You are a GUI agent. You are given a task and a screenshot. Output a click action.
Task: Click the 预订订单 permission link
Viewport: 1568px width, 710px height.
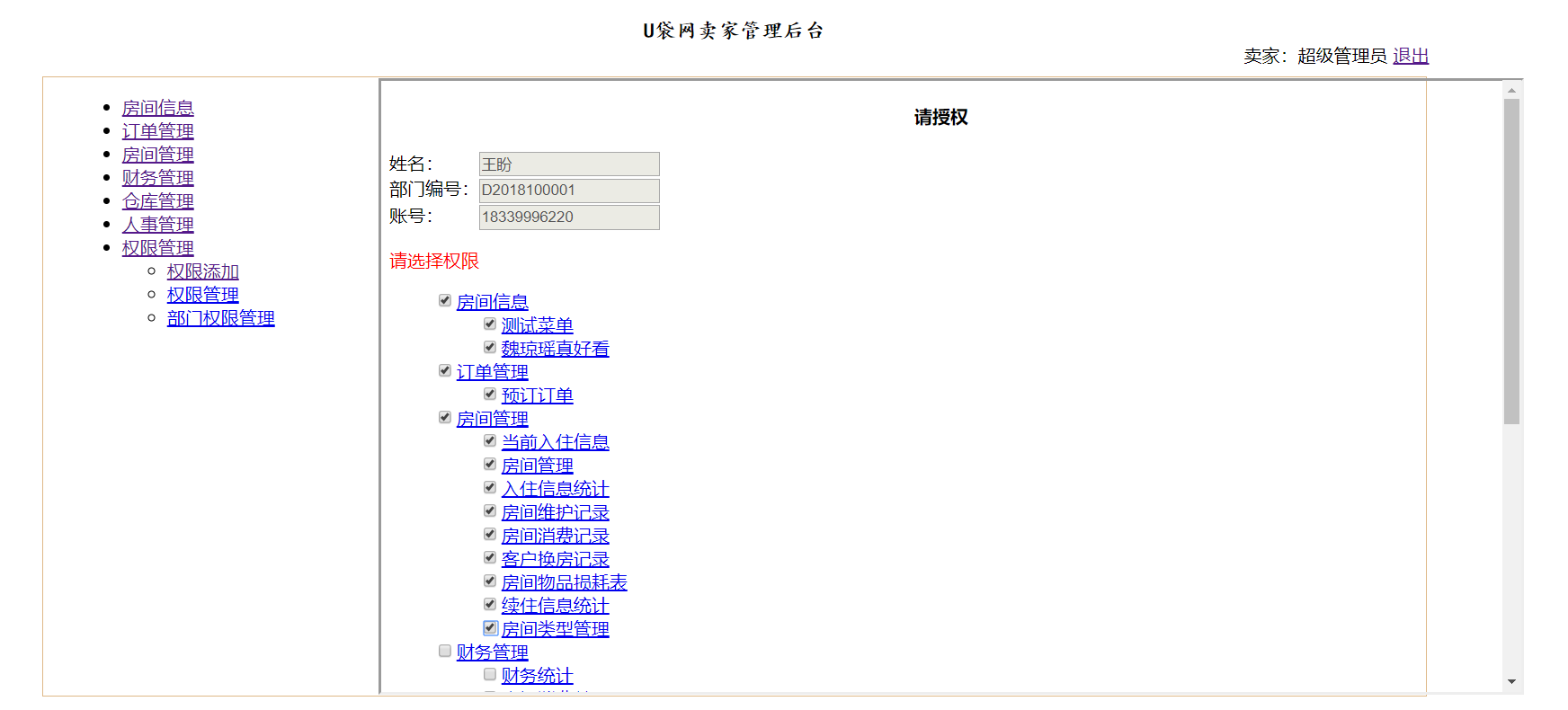tap(537, 395)
